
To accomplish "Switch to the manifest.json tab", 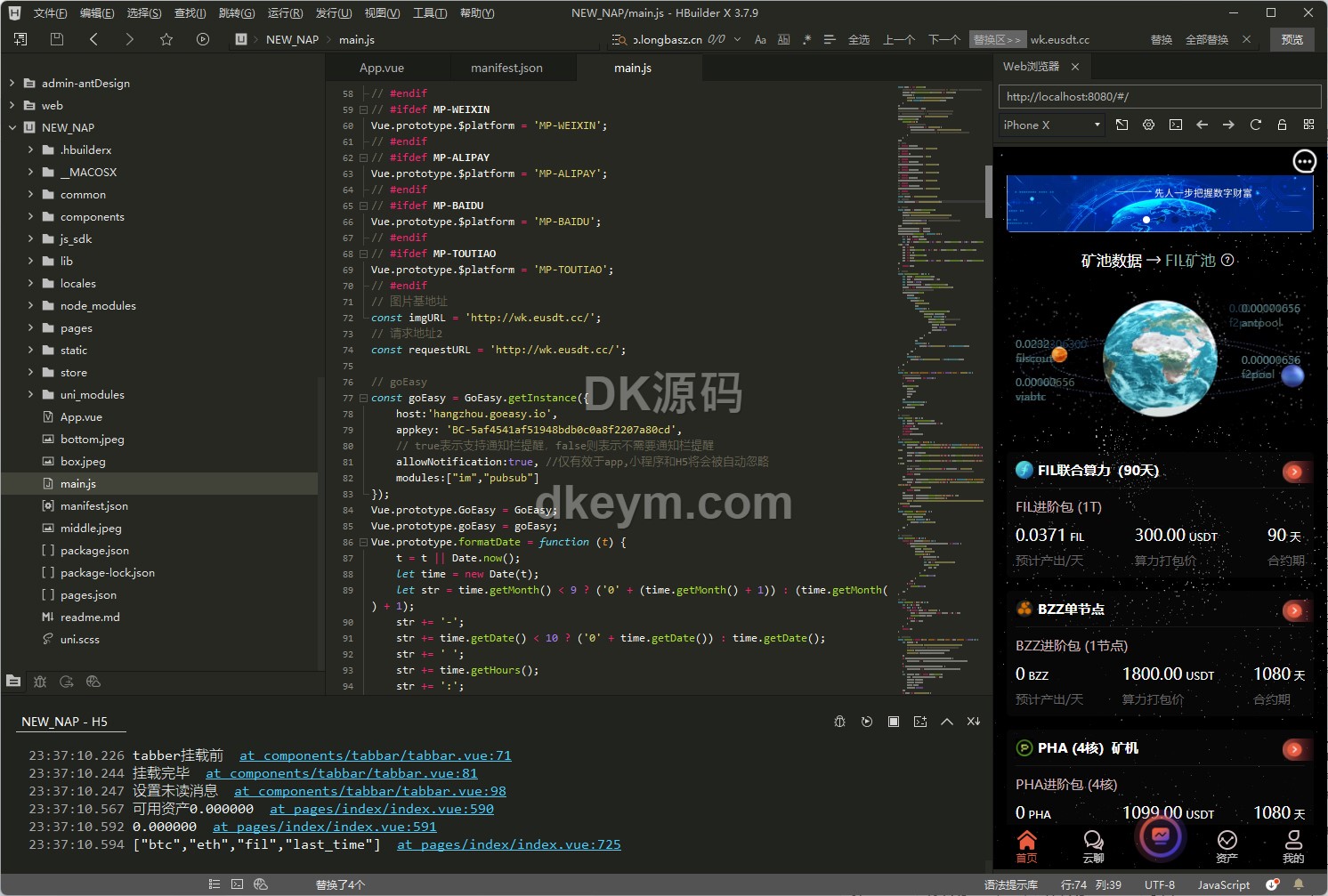I will 506,68.
